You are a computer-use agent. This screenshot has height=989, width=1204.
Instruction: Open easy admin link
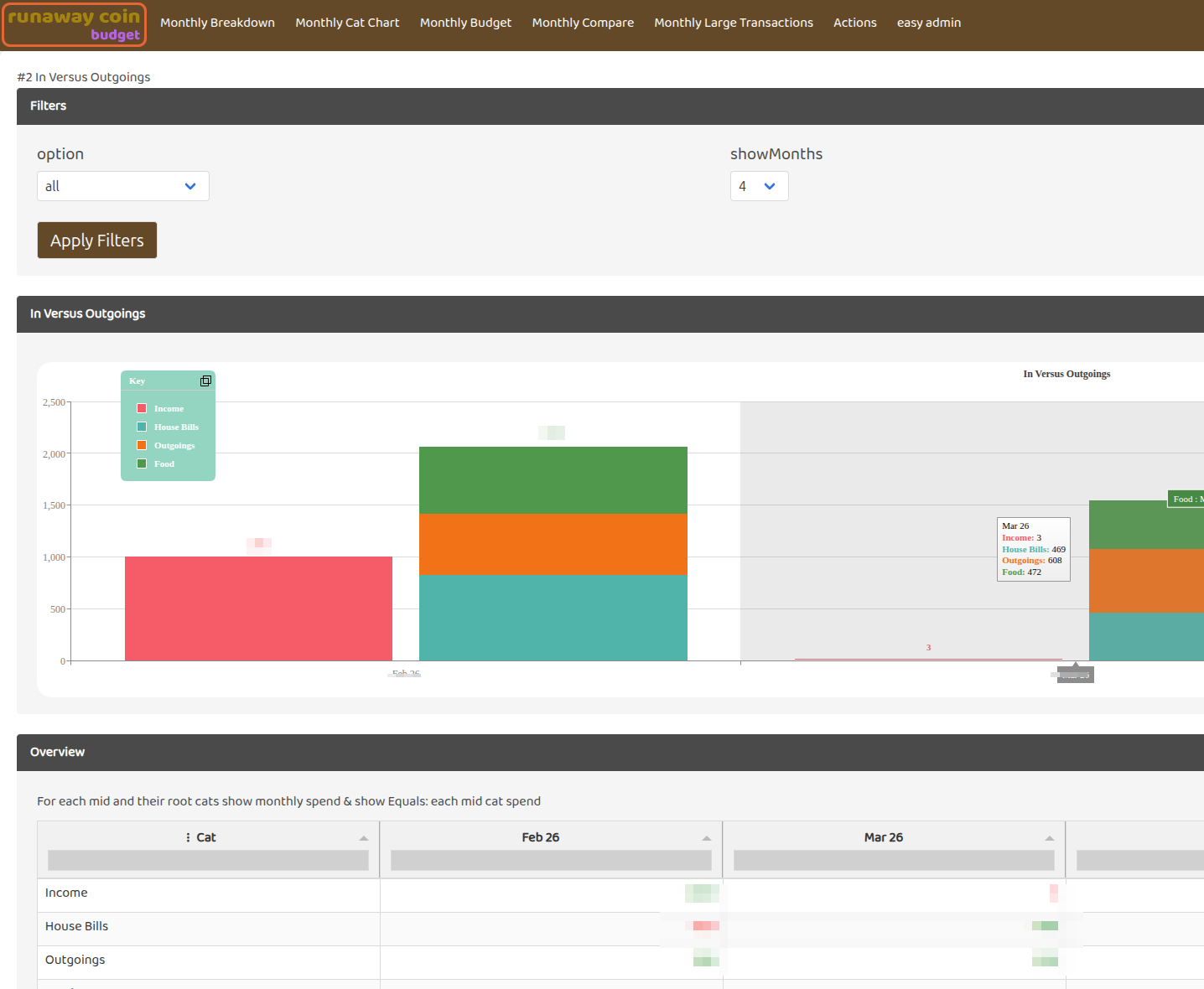click(929, 23)
